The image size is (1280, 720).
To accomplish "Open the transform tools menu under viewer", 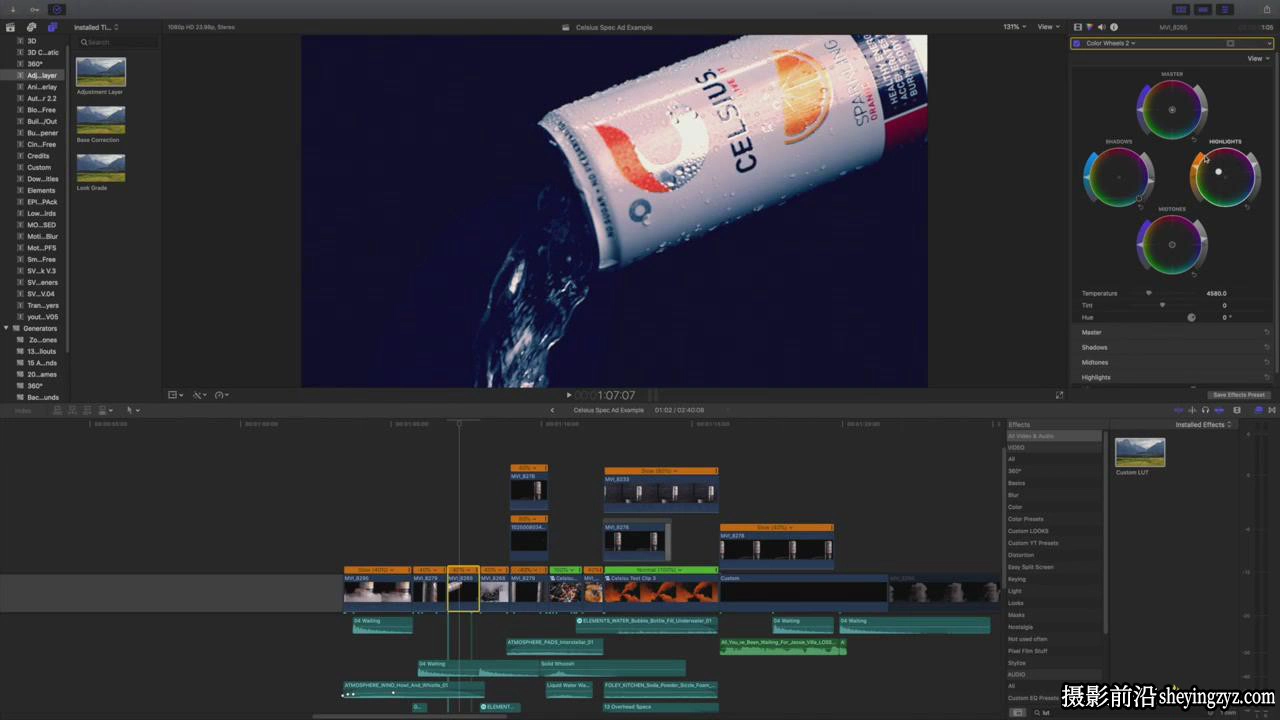I will 176,395.
